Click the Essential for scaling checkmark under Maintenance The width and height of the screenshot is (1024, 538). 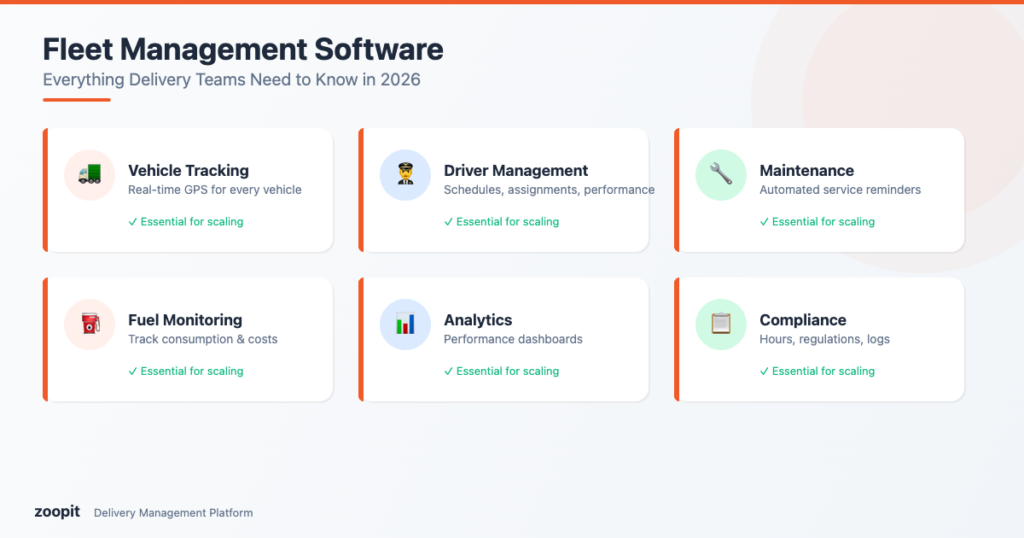765,222
